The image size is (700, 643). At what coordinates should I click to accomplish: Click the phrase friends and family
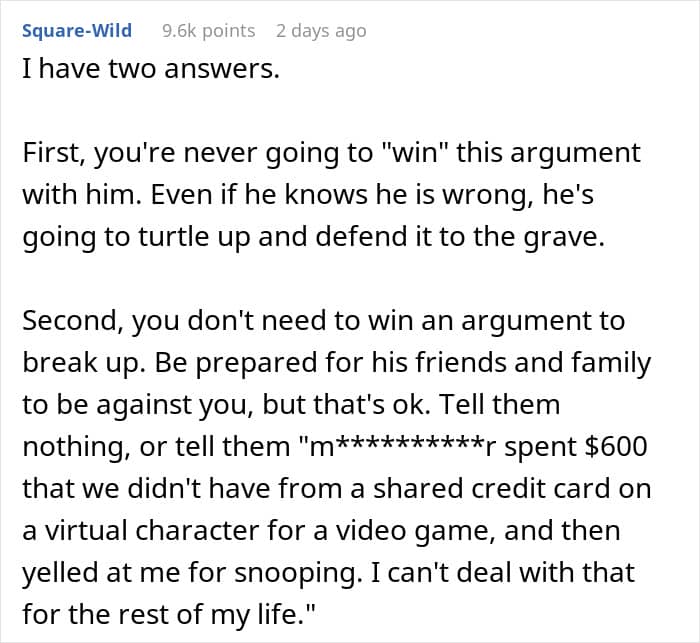click(x=533, y=363)
